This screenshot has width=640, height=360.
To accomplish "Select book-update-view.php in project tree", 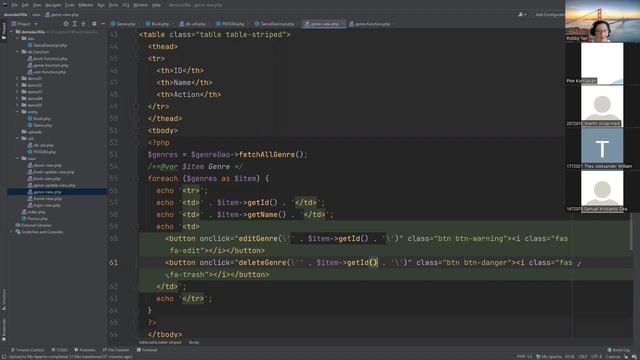I will pyautogui.click(x=51, y=172).
